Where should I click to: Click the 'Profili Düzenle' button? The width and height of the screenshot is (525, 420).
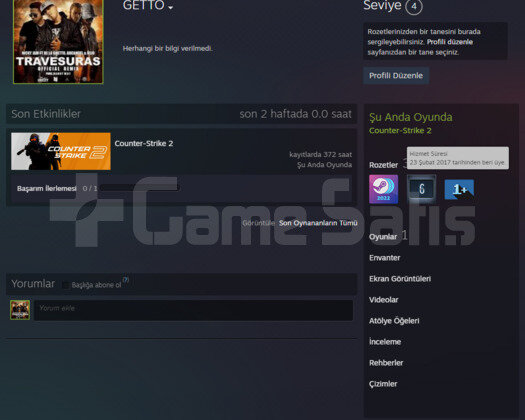(396, 76)
